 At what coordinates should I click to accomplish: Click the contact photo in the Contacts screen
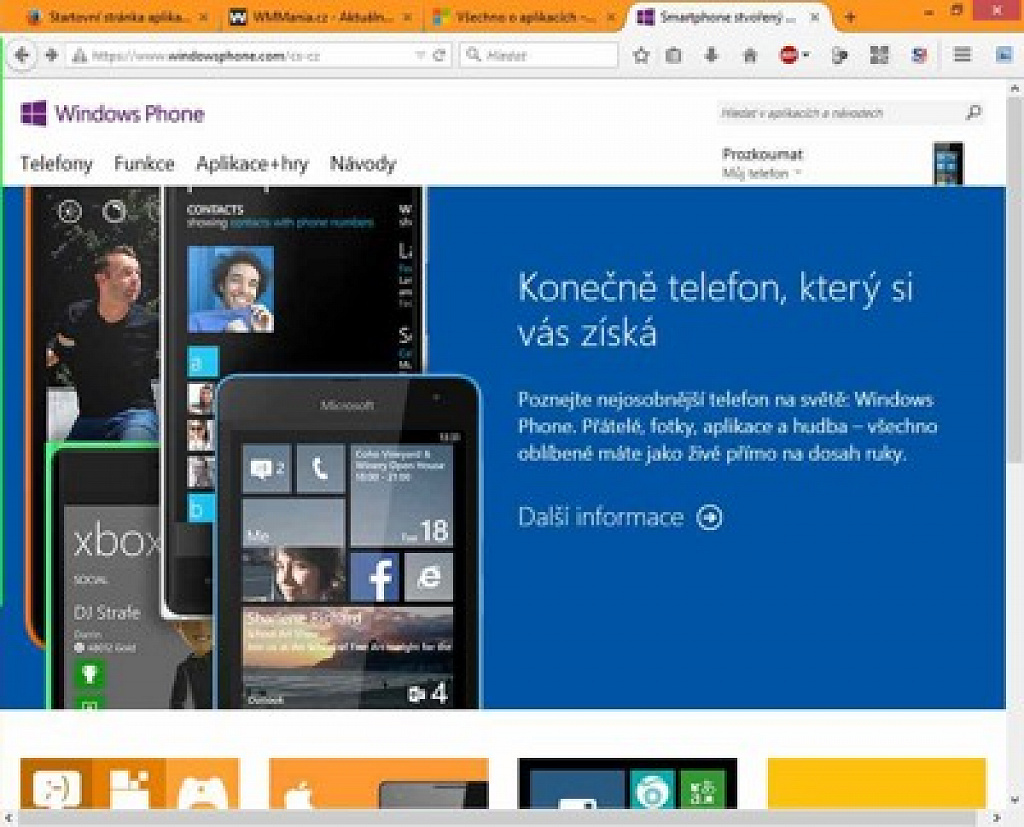[x=231, y=289]
